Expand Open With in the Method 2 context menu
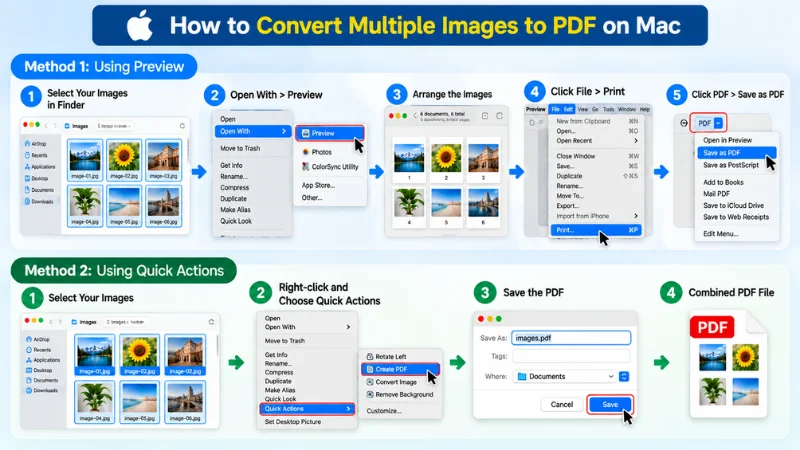 pos(307,327)
